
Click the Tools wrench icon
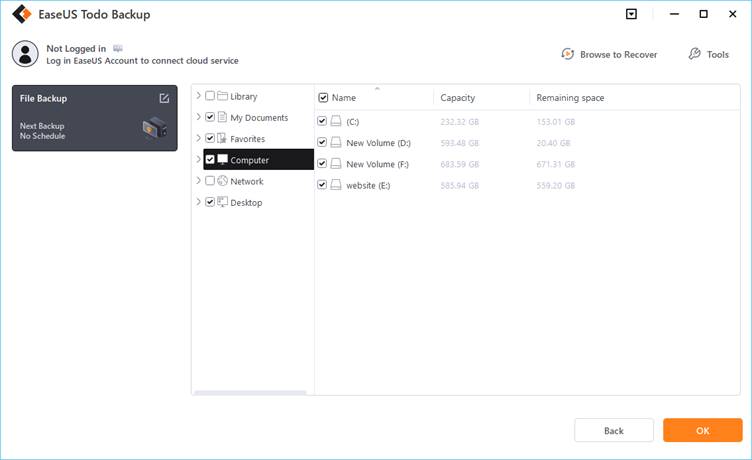(x=694, y=54)
